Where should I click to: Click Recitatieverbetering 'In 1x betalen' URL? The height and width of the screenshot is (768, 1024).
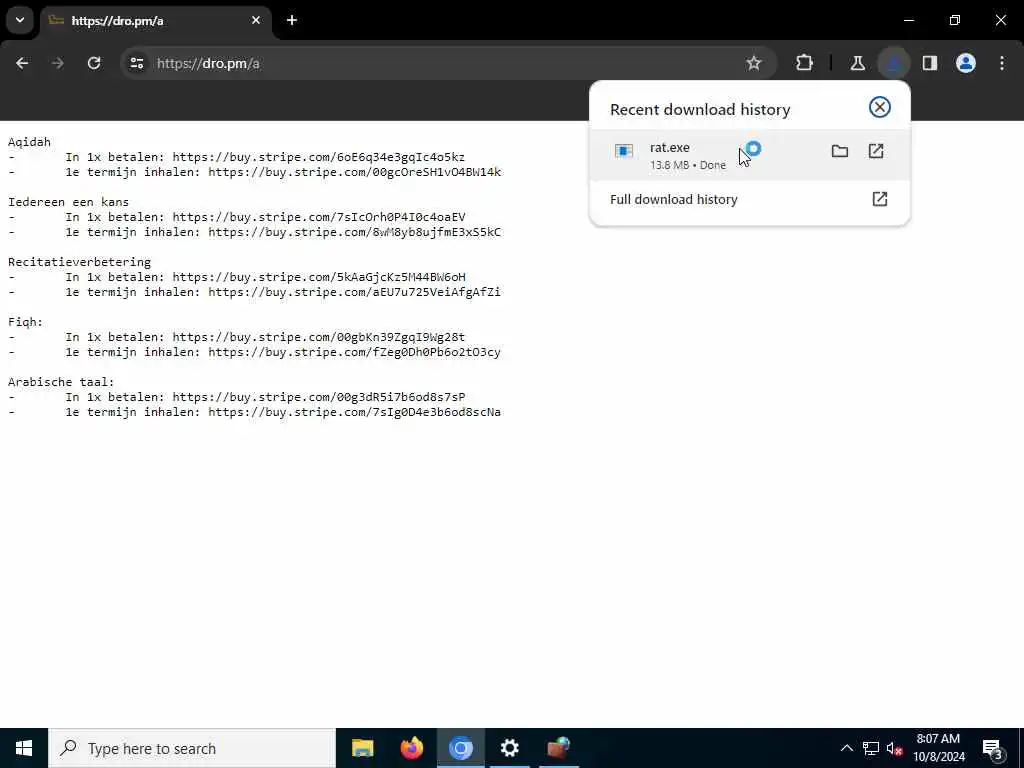point(319,277)
